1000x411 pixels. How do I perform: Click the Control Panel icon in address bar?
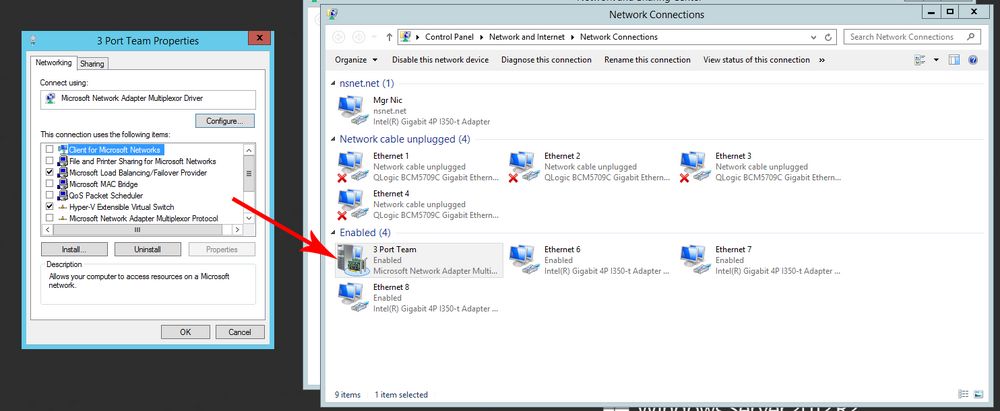tap(405, 37)
